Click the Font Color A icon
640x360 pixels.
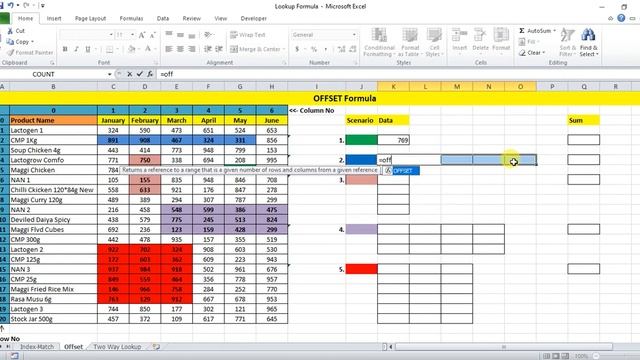coord(148,49)
